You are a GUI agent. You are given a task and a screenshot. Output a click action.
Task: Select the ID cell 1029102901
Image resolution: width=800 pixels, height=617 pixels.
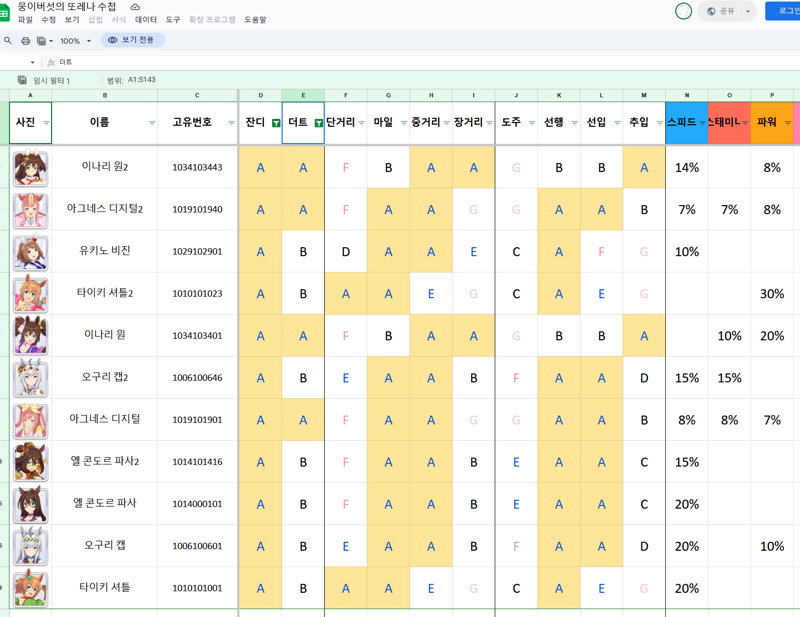coord(197,252)
